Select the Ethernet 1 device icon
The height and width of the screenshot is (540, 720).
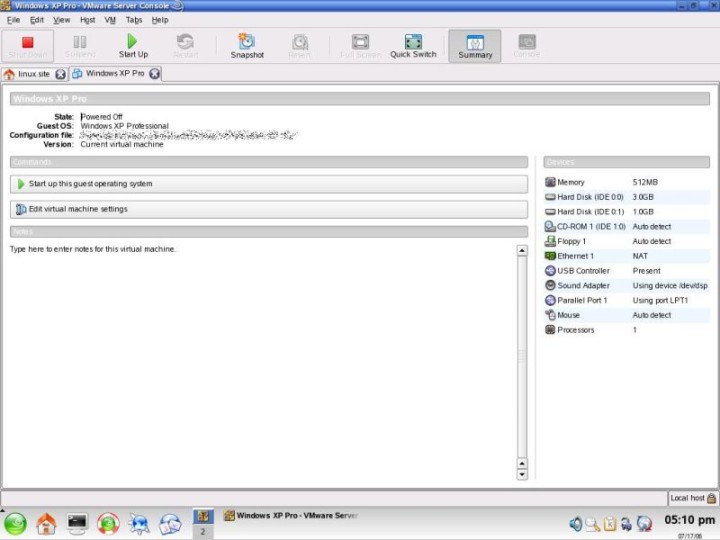[x=550, y=256]
